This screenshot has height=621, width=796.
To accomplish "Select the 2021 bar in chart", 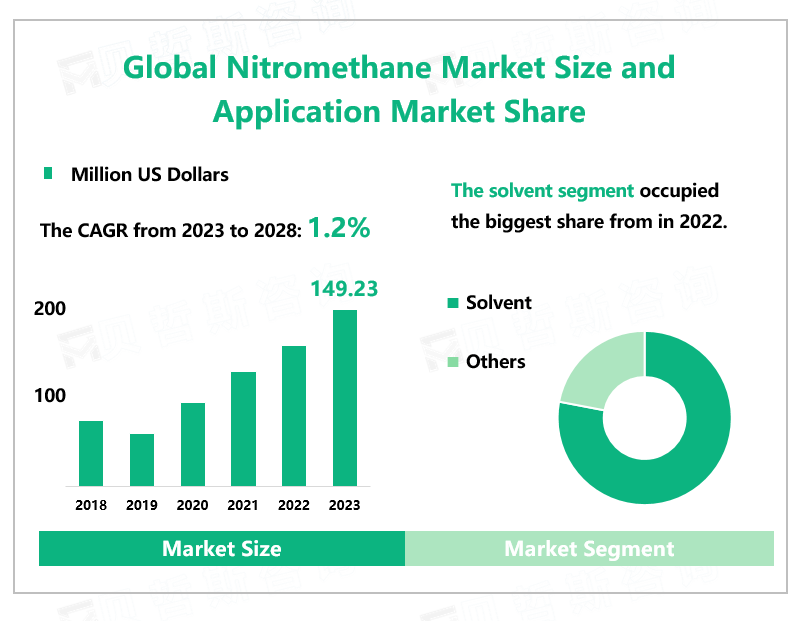I will coord(243,429).
